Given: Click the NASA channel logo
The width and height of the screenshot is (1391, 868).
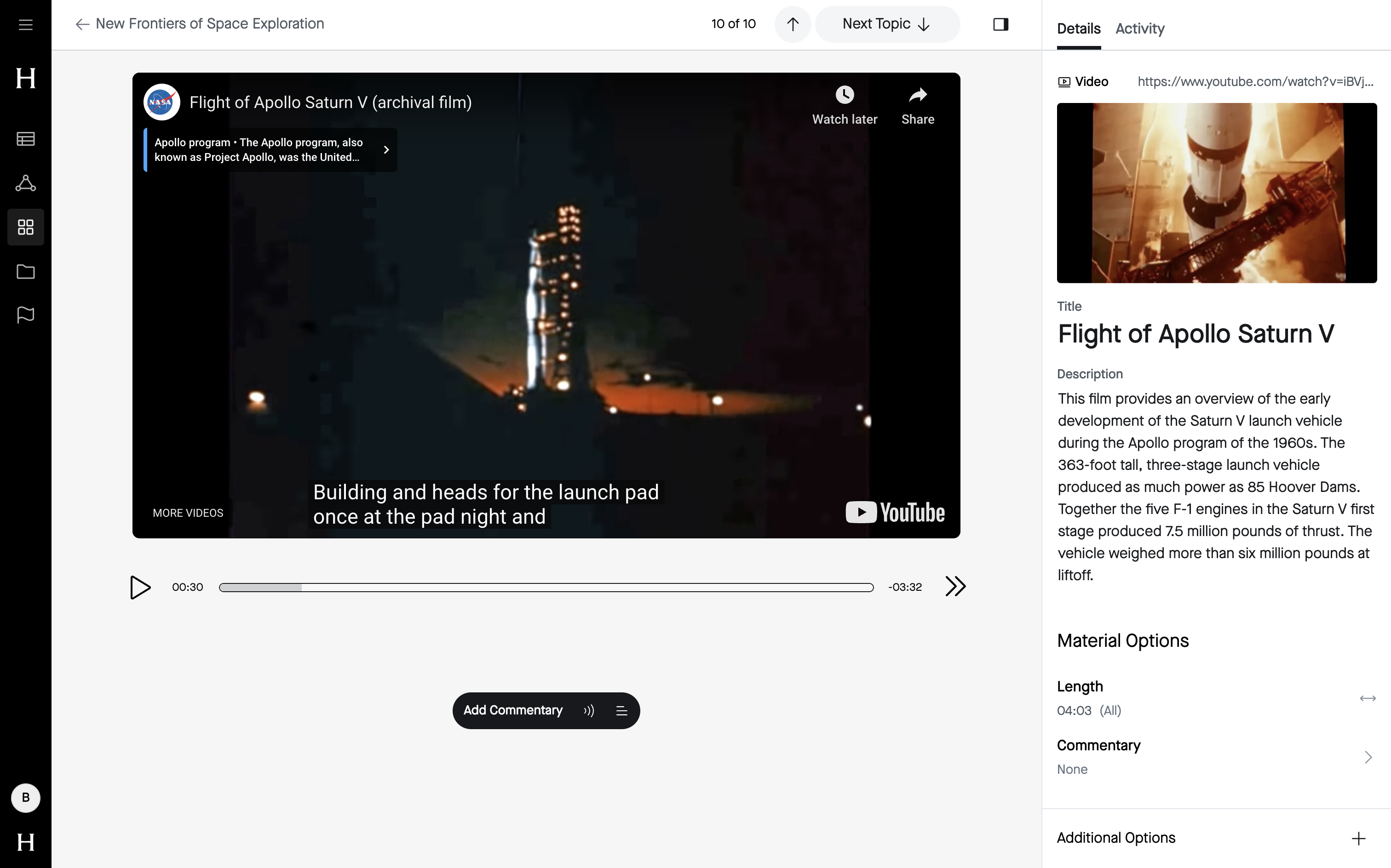Looking at the screenshot, I should click(x=161, y=102).
